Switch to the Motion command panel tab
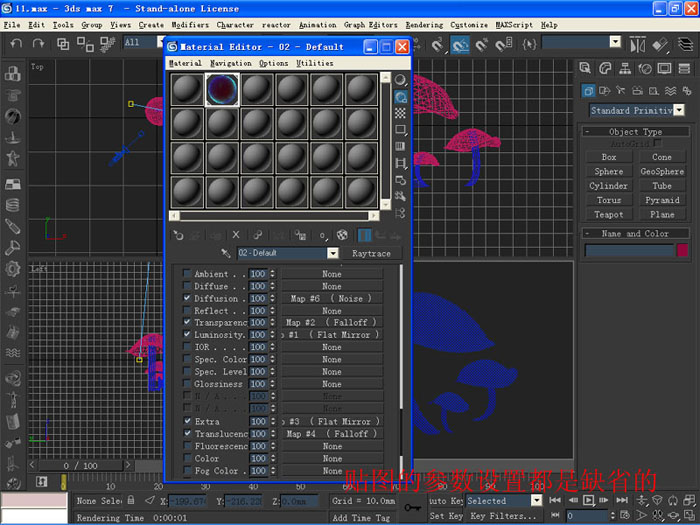This screenshot has height=525, width=700. [645, 68]
